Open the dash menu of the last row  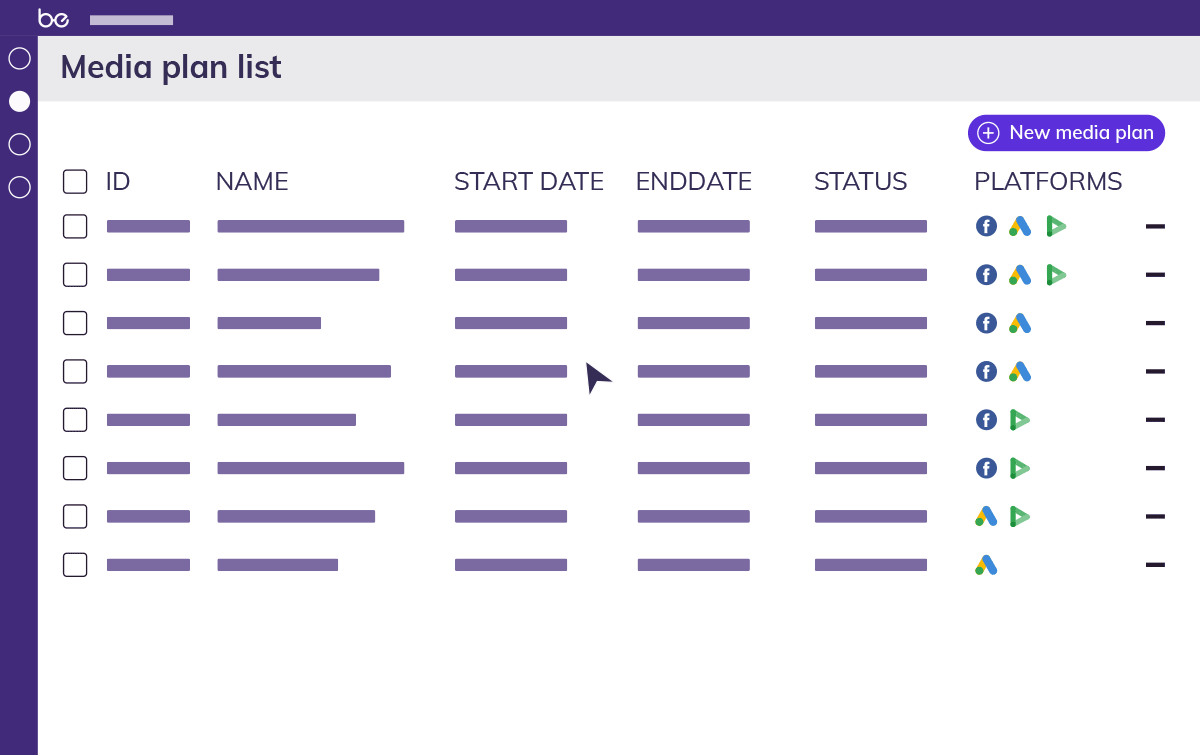[1155, 565]
